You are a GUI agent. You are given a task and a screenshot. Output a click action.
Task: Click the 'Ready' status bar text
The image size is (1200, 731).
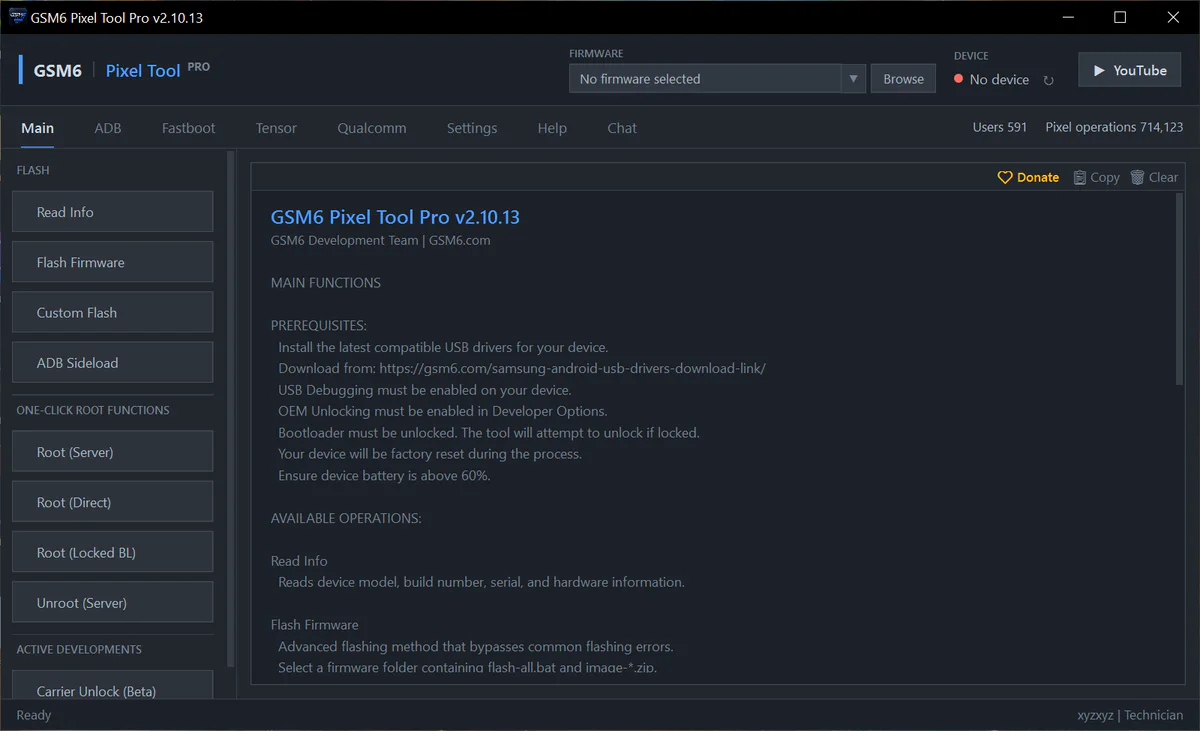click(x=34, y=715)
